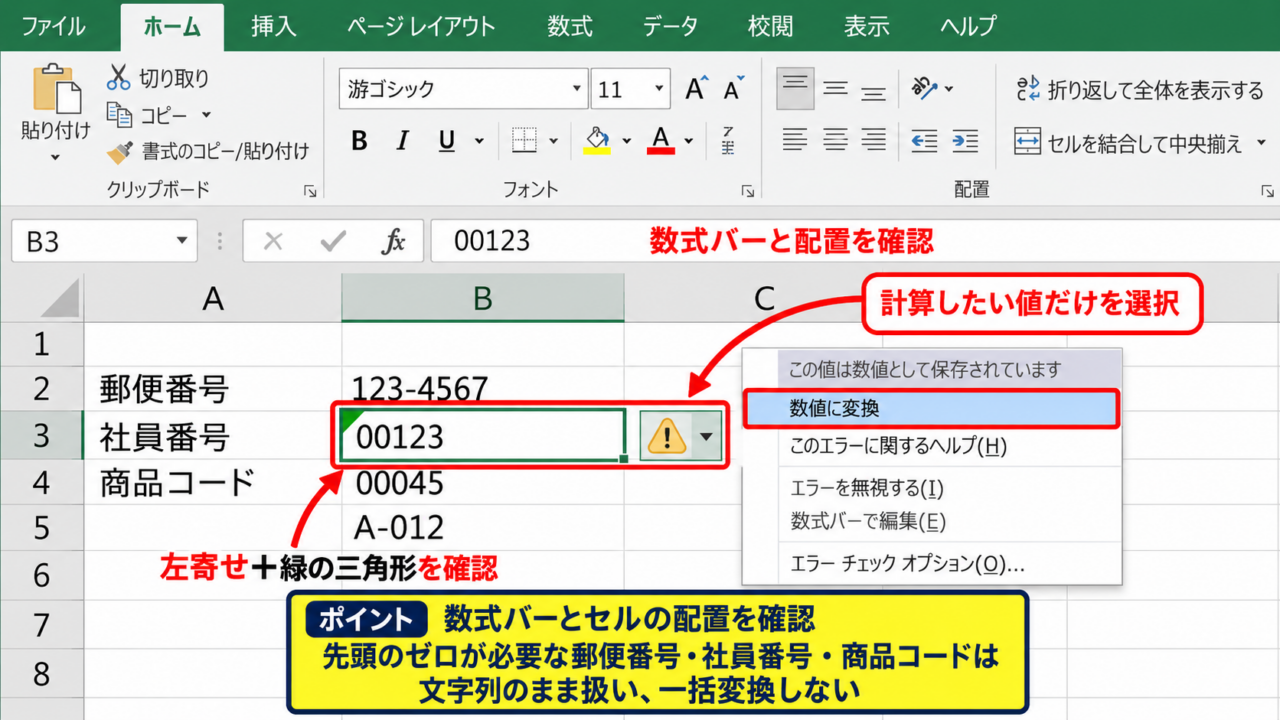Viewport: 1280px width, 720px height.
Task: Open the font name 游ゴシック dropdown
Action: pyautogui.click(x=577, y=89)
